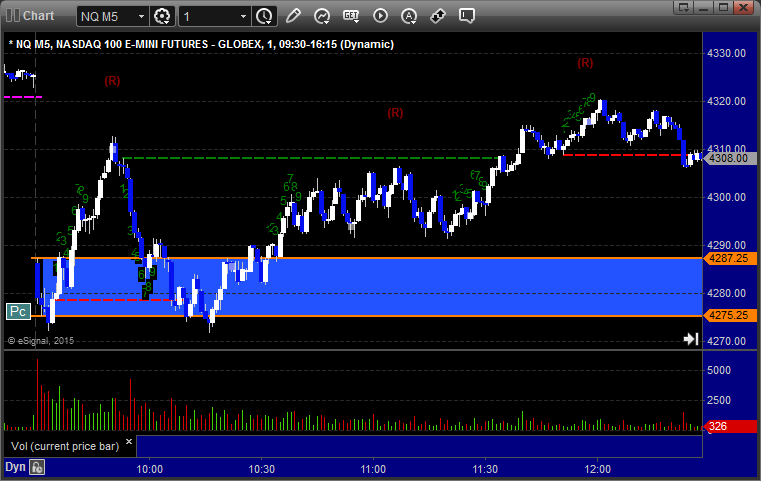Open the studies chart icon menu

[x=322, y=16]
